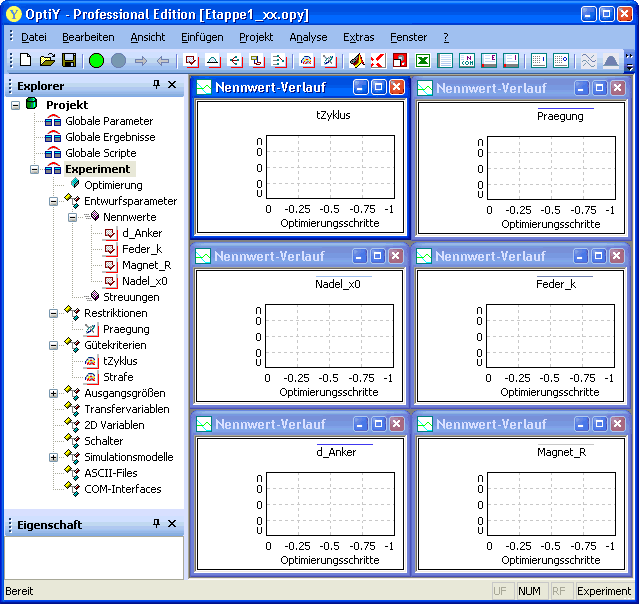Collapse the Nennwerte tree node
Viewport: 639px width, 604px height.
73,217
